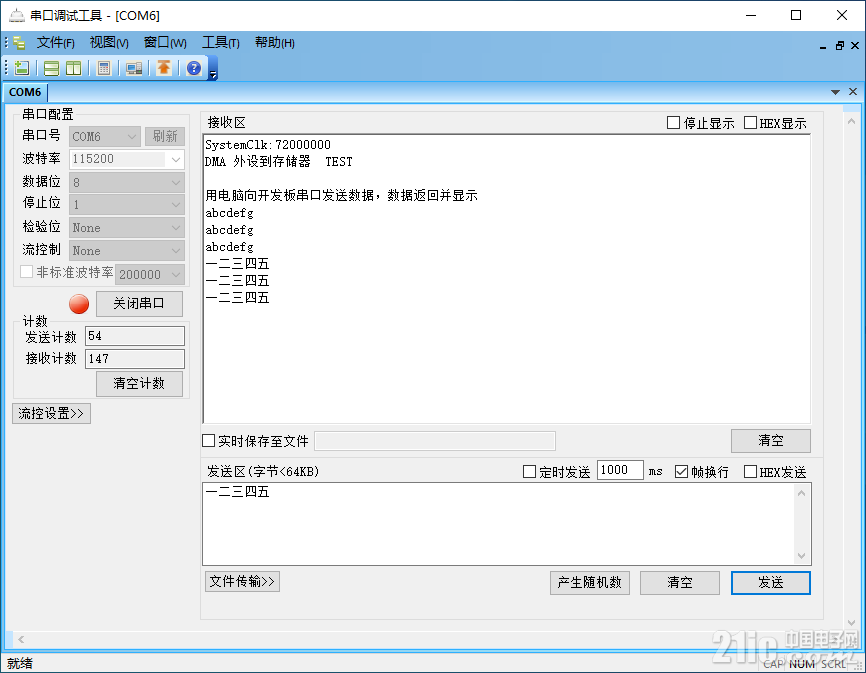
Task: Toggle the 停止显示 checkbox
Action: pyautogui.click(x=673, y=123)
